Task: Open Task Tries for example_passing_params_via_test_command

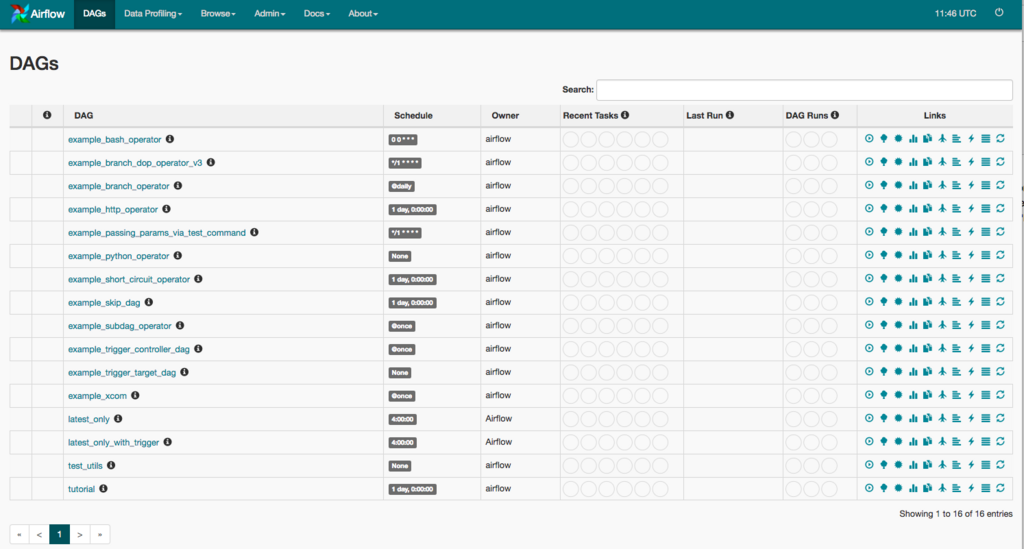Action: pos(927,232)
